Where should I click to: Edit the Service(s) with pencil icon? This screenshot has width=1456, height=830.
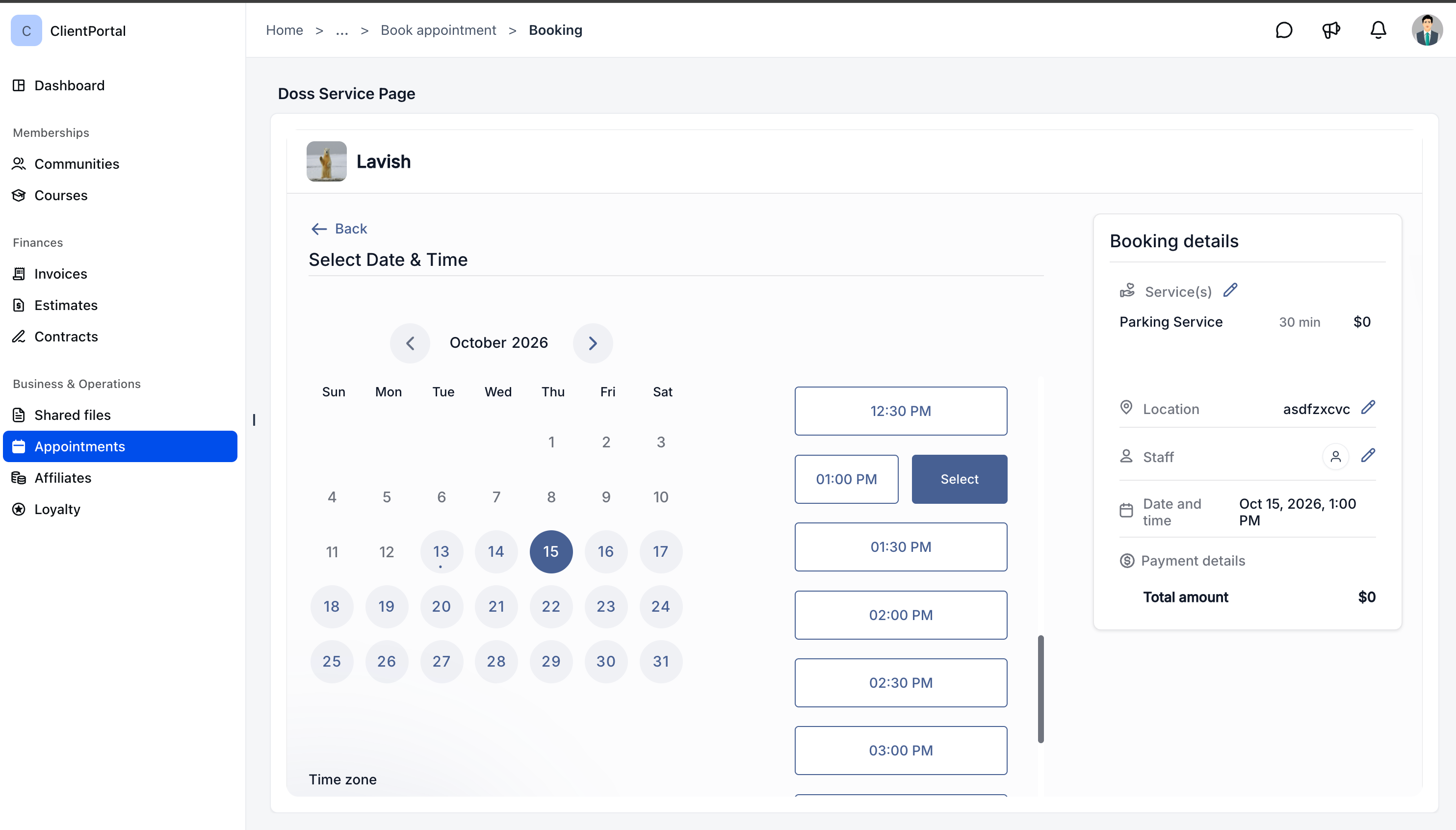click(x=1230, y=291)
